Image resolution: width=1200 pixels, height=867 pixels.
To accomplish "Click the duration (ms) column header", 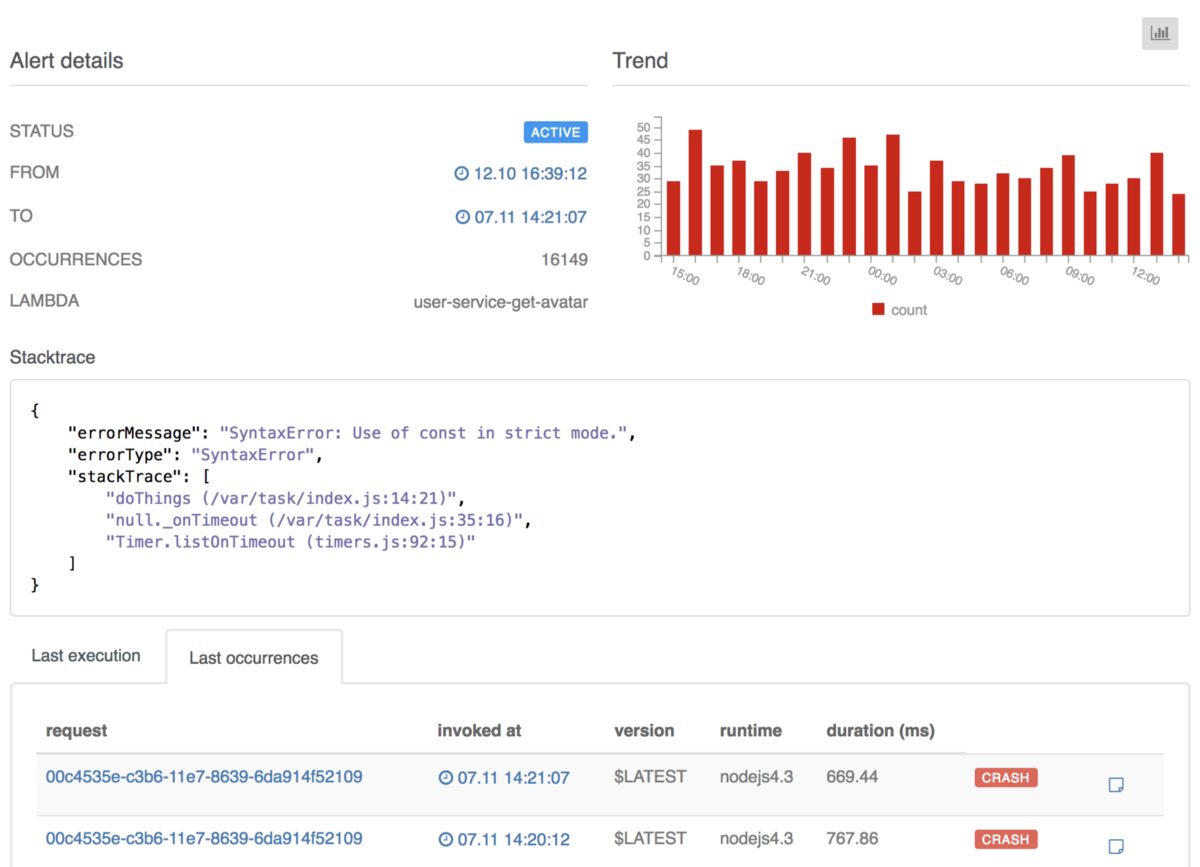I will pos(880,731).
